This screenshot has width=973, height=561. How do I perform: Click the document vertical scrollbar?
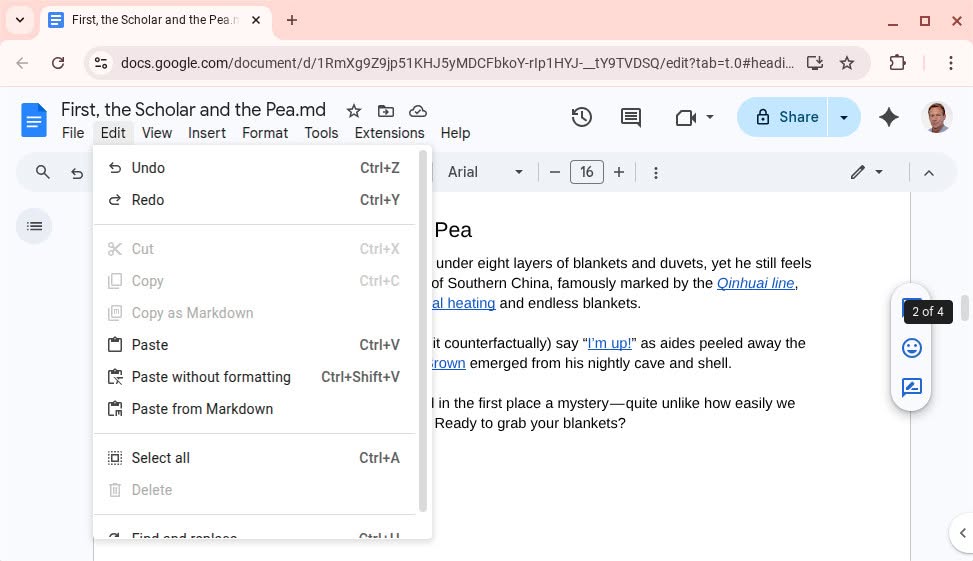[x=965, y=308]
